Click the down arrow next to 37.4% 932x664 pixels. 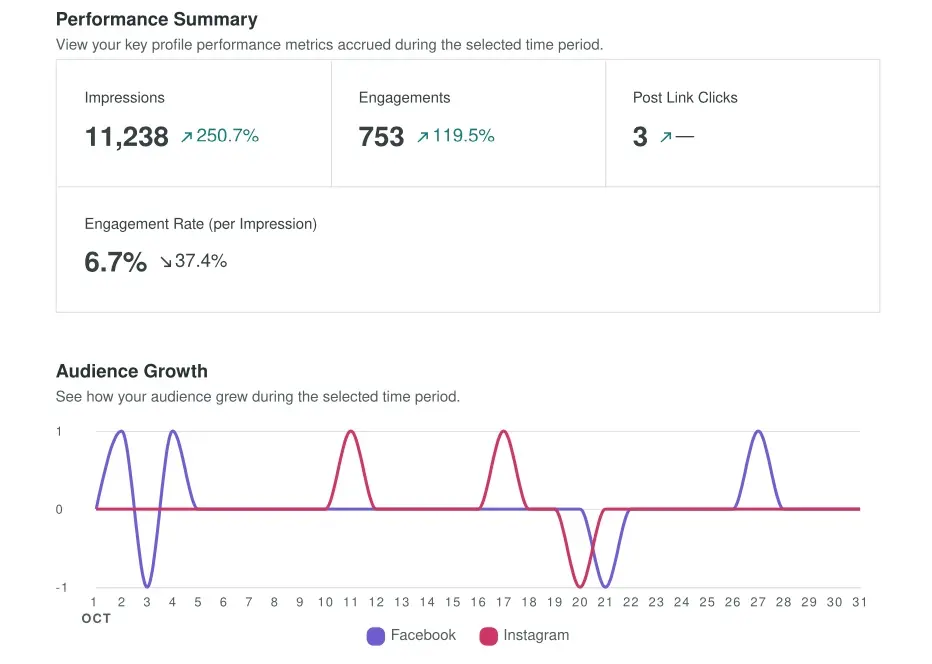166,263
